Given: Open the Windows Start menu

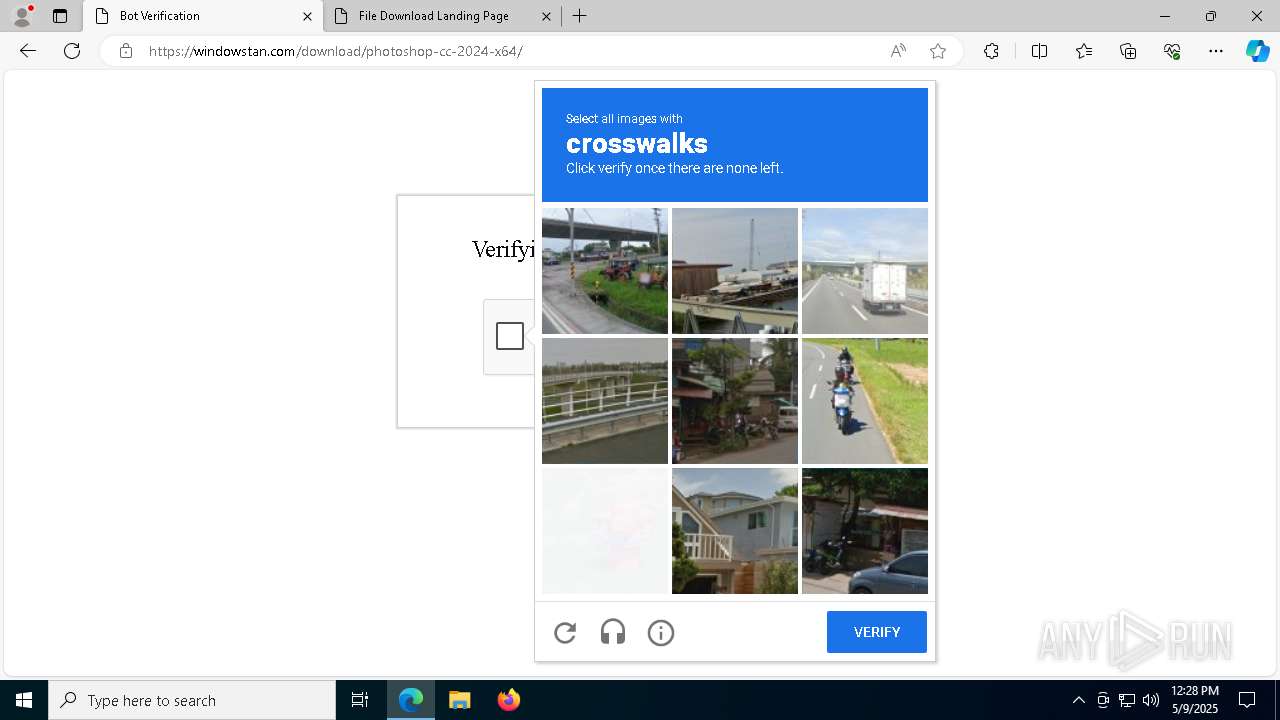Looking at the screenshot, I should (x=24, y=700).
